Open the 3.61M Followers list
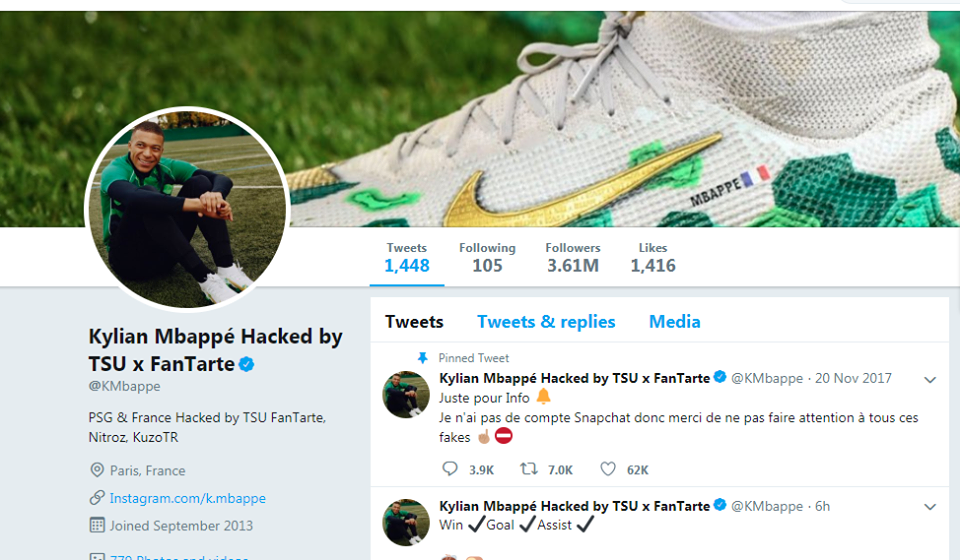960x560 pixels. 572,257
